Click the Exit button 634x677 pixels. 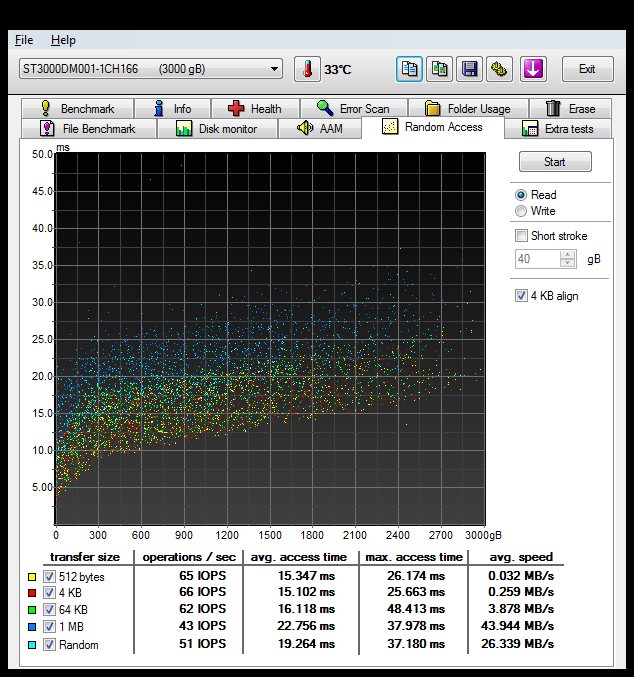click(x=587, y=69)
